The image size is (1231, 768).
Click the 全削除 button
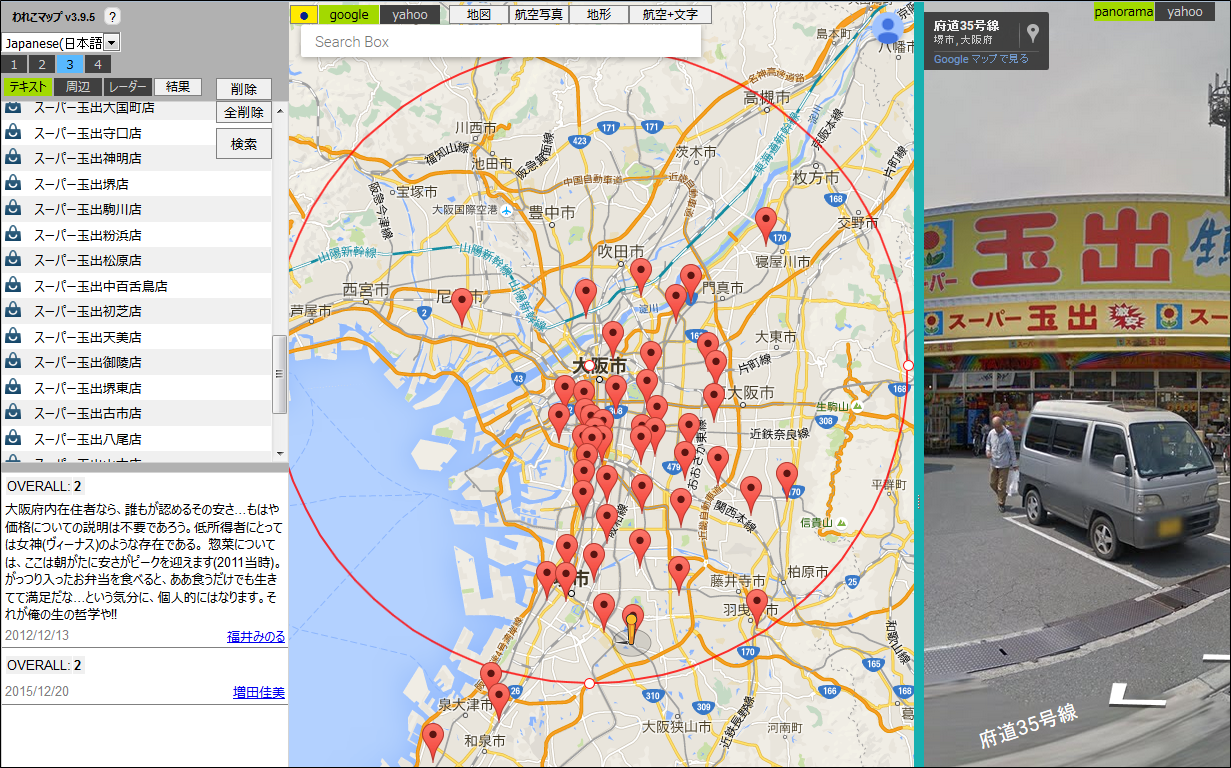pyautogui.click(x=244, y=112)
